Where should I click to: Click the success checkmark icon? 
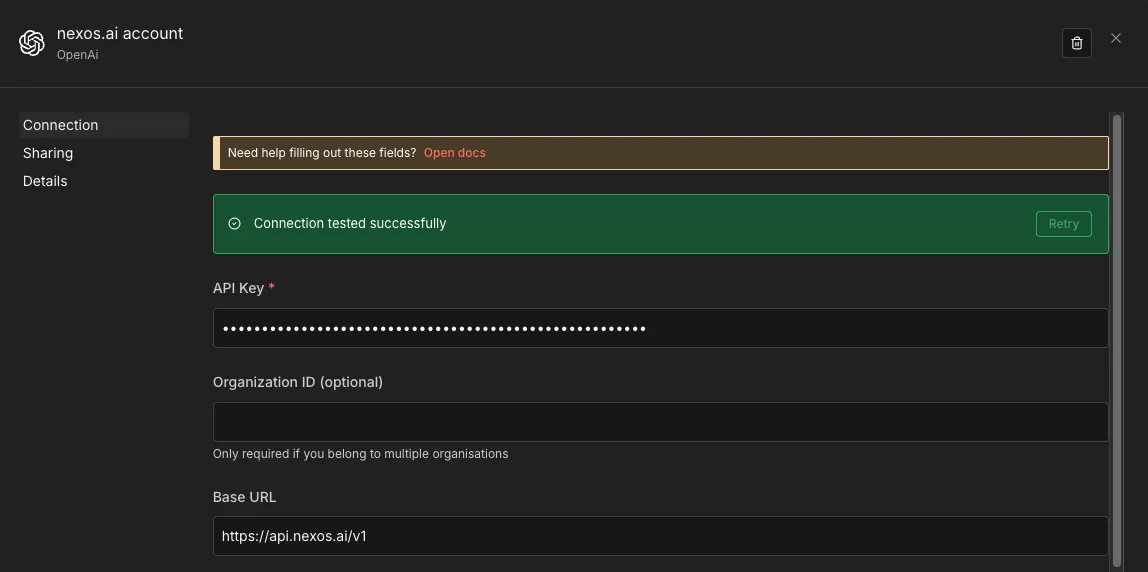click(x=234, y=223)
